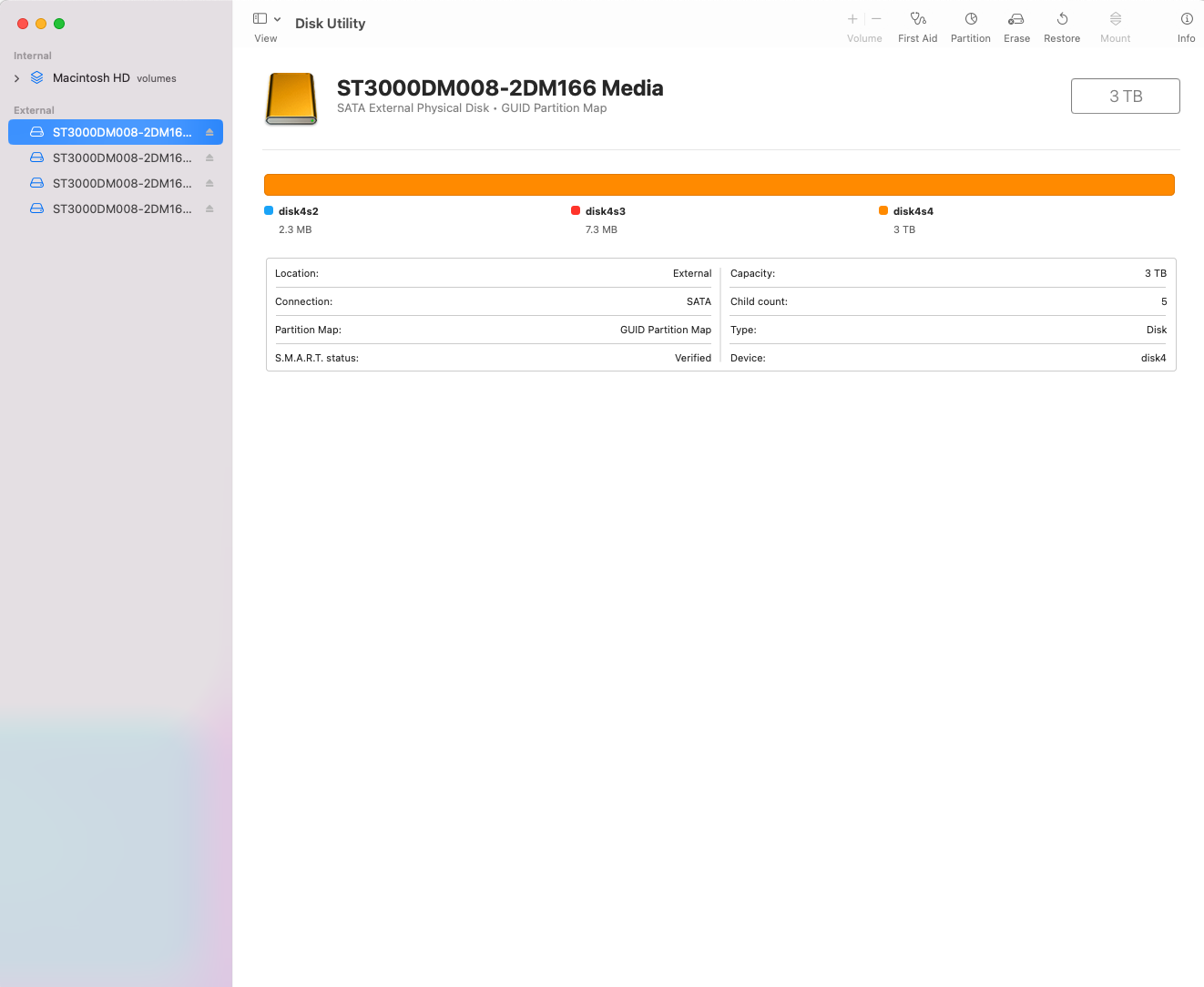The image size is (1204, 987).
Task: Click the Mount toolbar icon
Action: (1116, 18)
